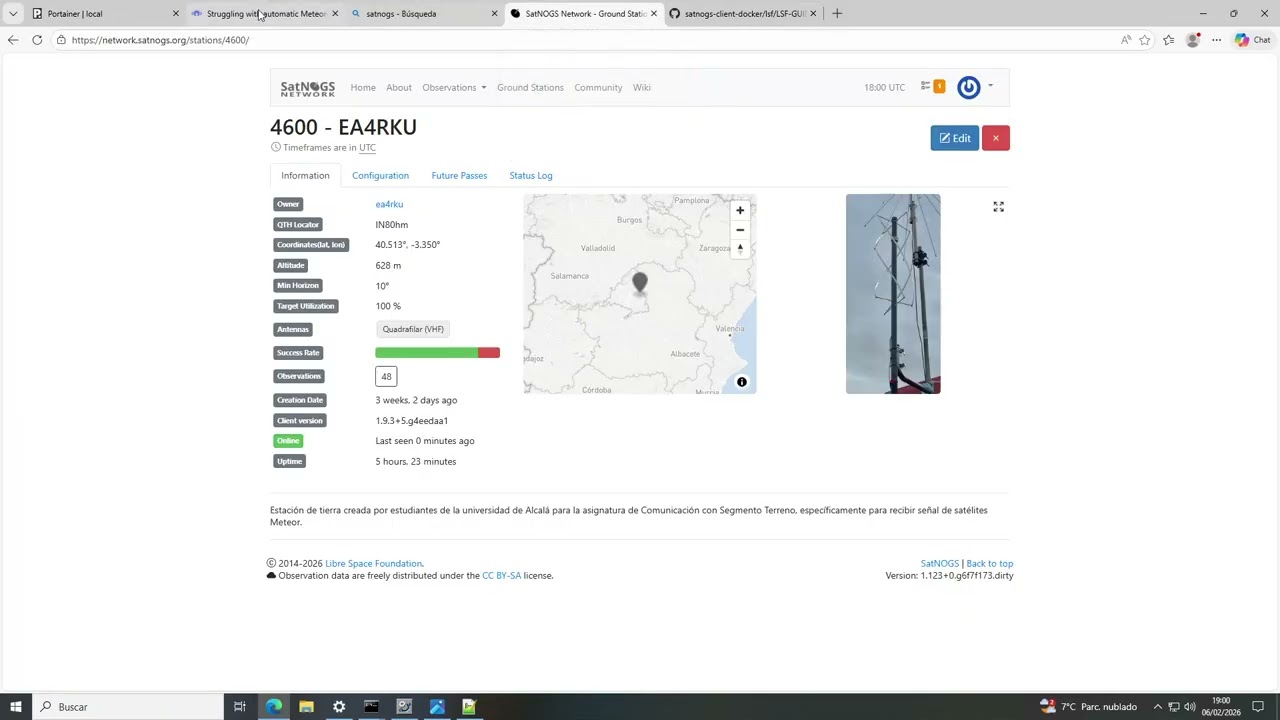1280x720 pixels.
Task: Click the green Online status label
Action: [x=288, y=441]
